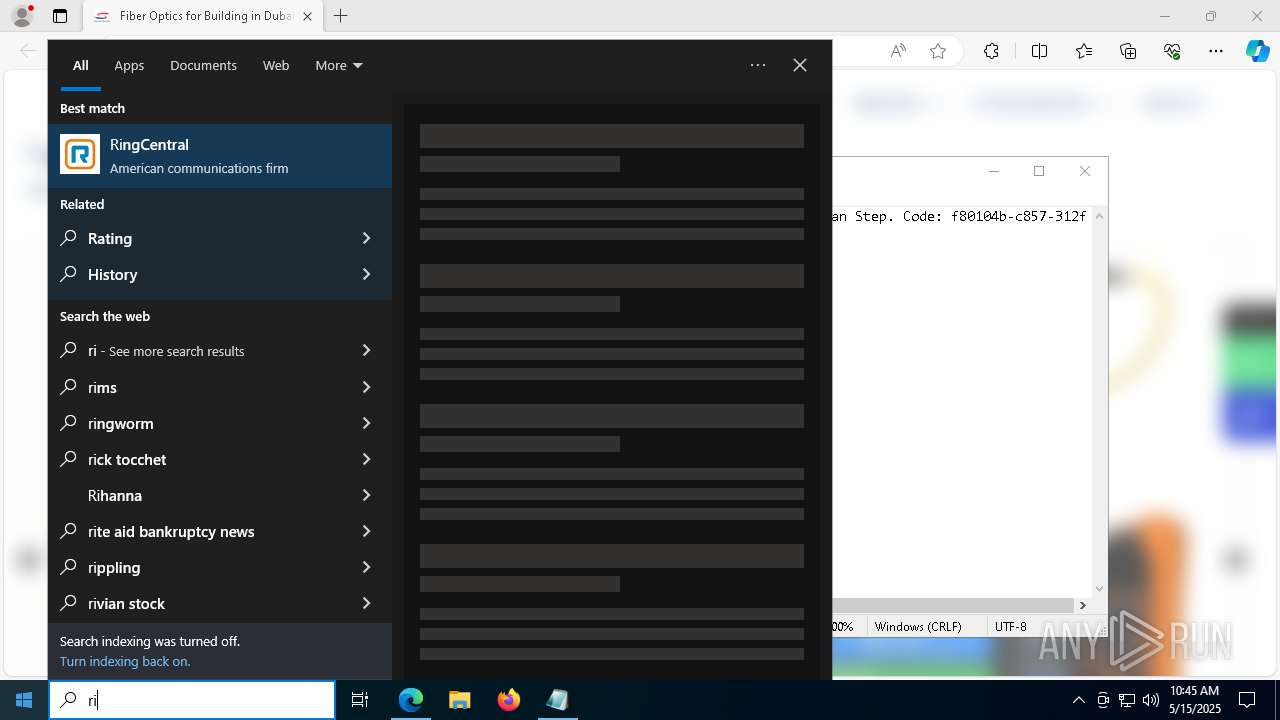Open search panel options ellipsis
1280x720 pixels.
coord(758,65)
